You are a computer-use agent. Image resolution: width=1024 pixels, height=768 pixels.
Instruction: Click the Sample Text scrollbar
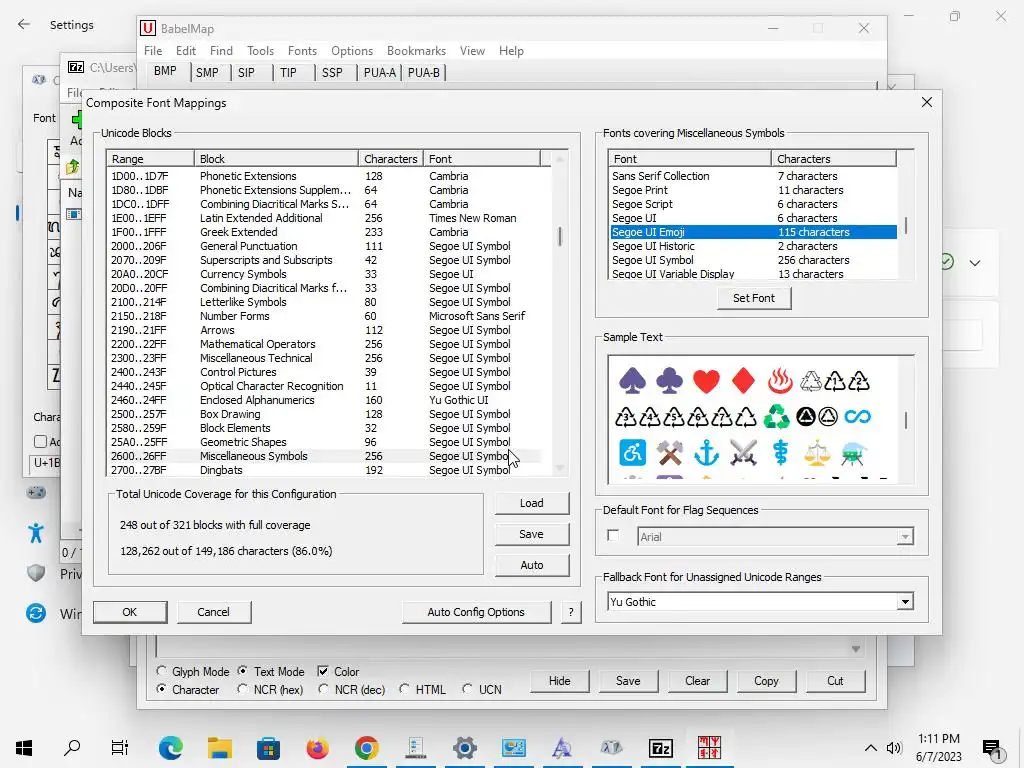pos(905,419)
